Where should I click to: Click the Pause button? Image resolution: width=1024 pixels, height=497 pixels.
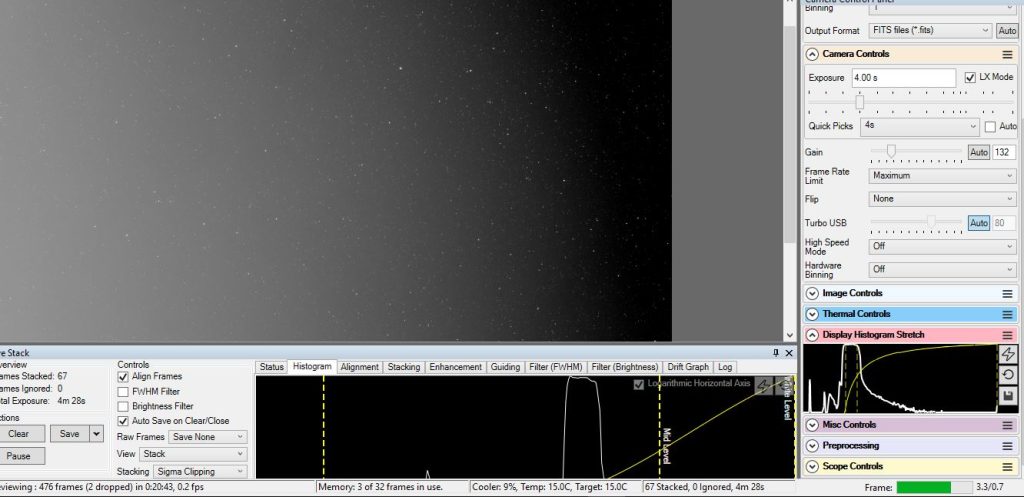click(x=18, y=456)
